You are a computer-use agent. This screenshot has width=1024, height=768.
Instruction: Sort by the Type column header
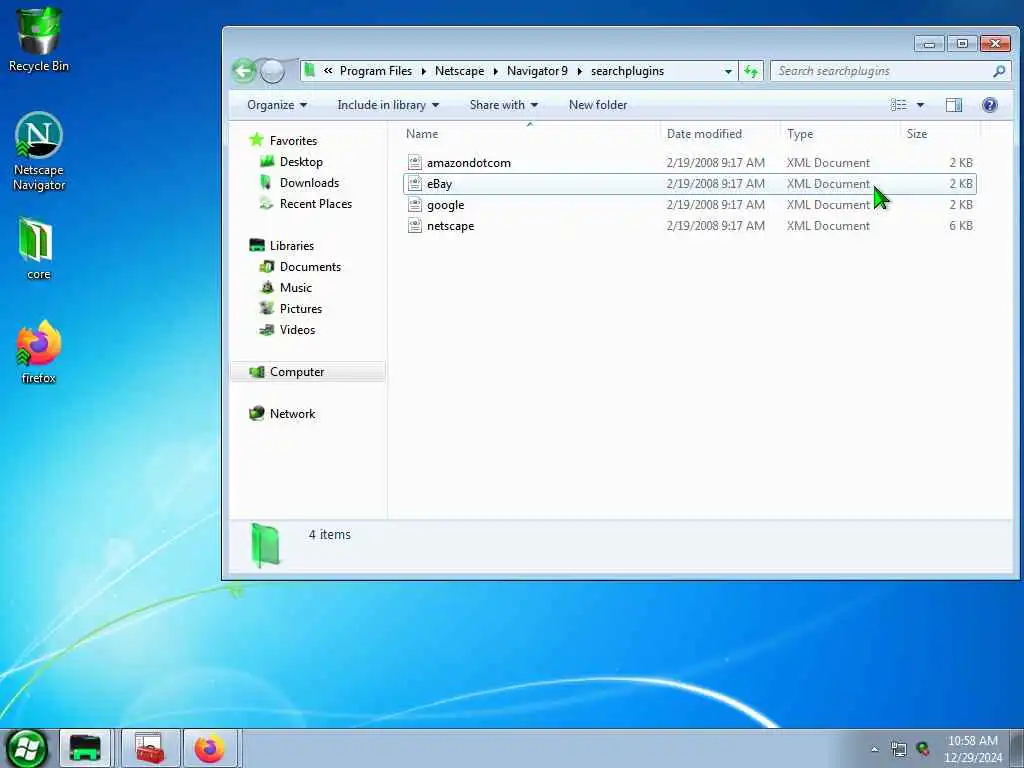[839, 133]
